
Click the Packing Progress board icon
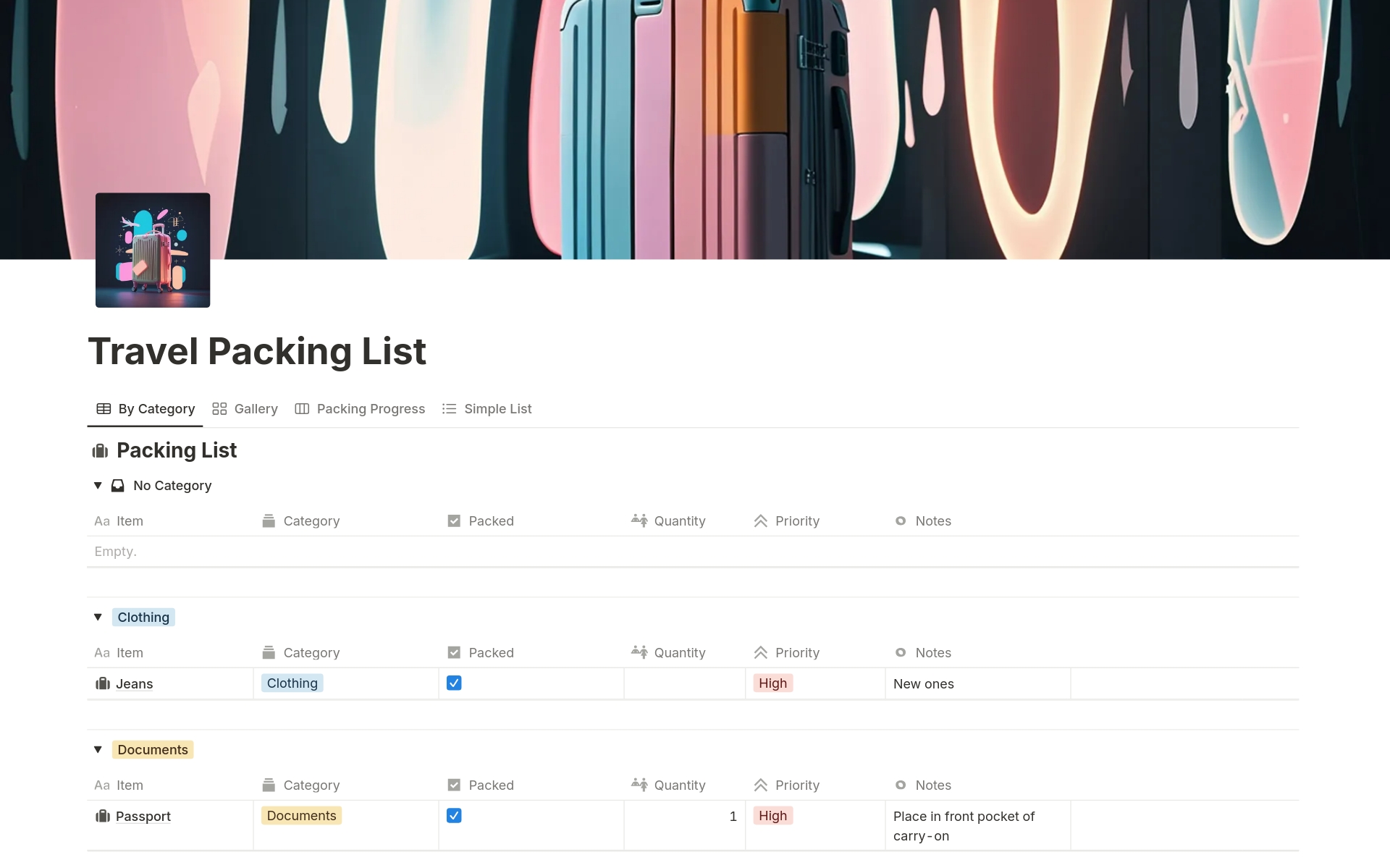(302, 409)
